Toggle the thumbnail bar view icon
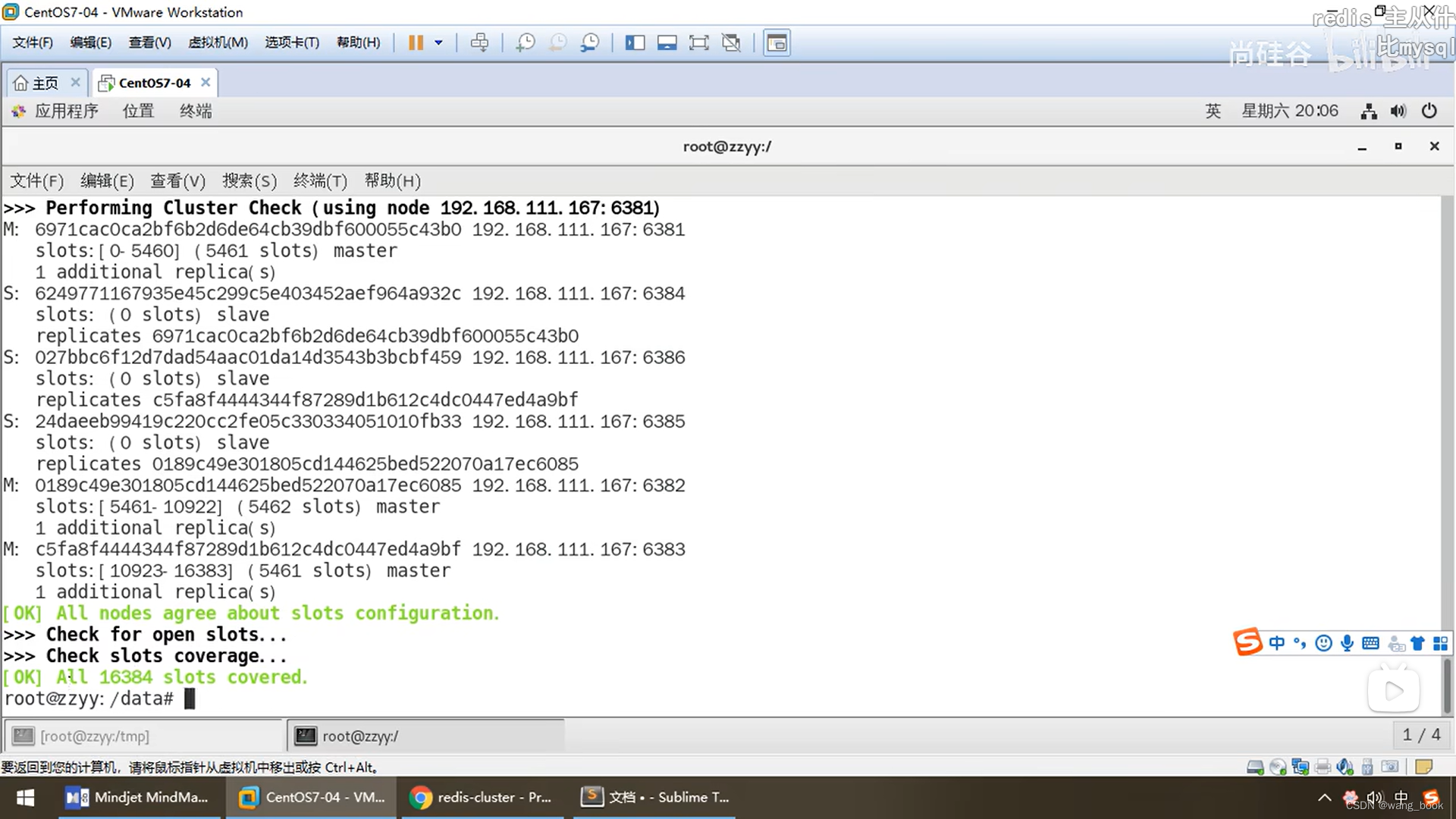The image size is (1456, 819). 667,42
